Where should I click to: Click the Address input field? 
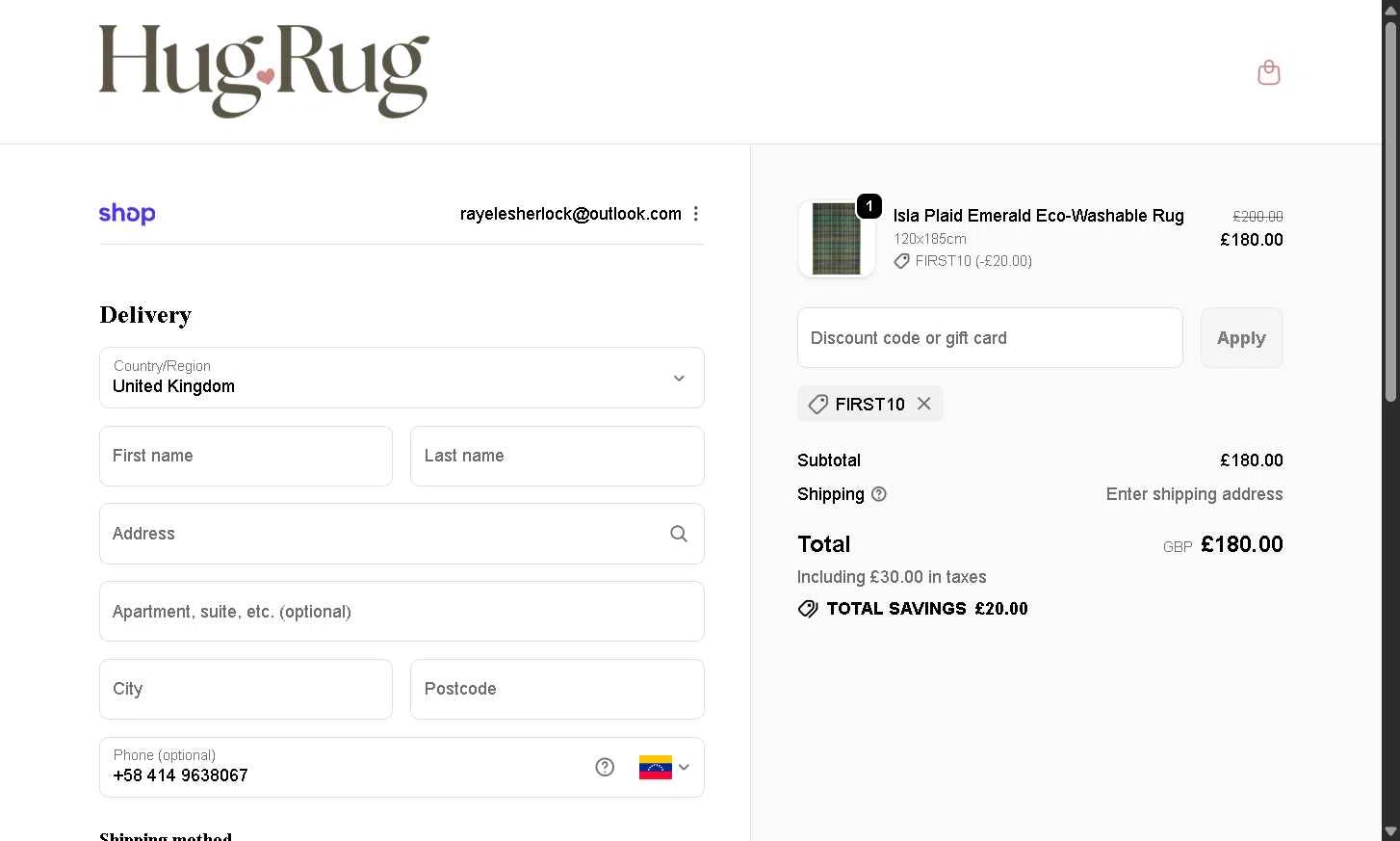pos(402,534)
